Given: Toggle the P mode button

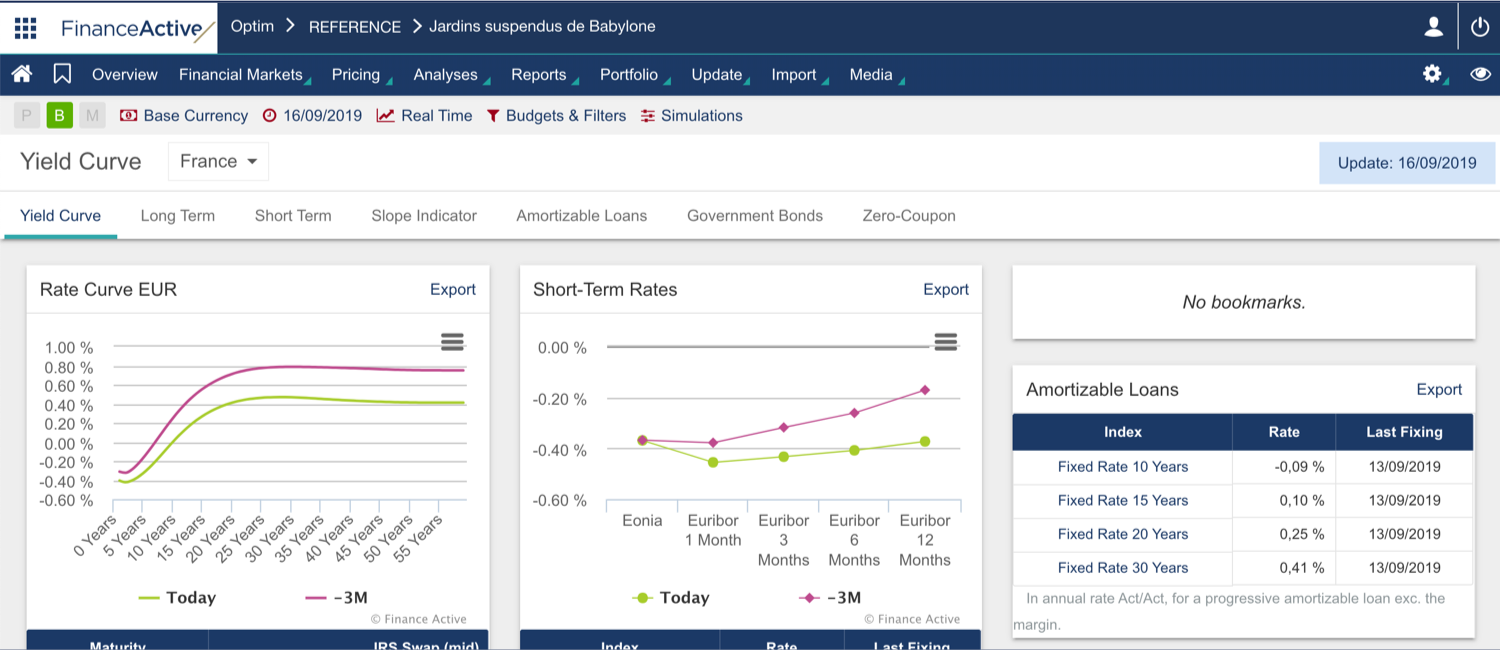Looking at the screenshot, I should (27, 116).
